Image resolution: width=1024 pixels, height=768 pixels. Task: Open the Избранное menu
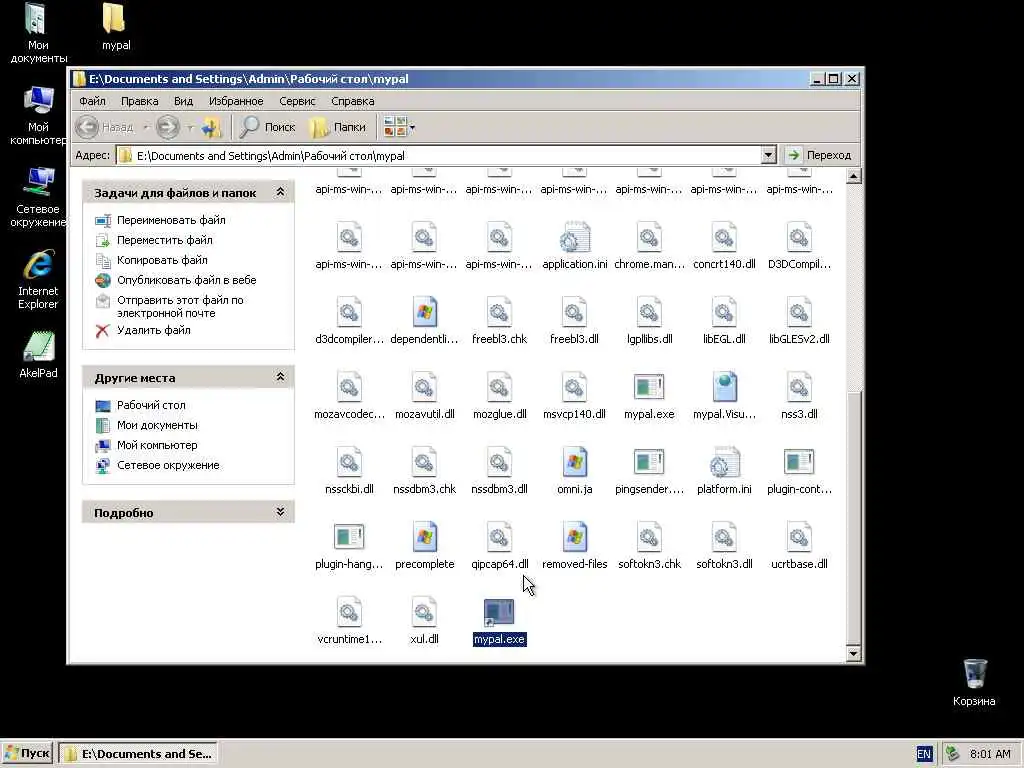[x=236, y=101]
